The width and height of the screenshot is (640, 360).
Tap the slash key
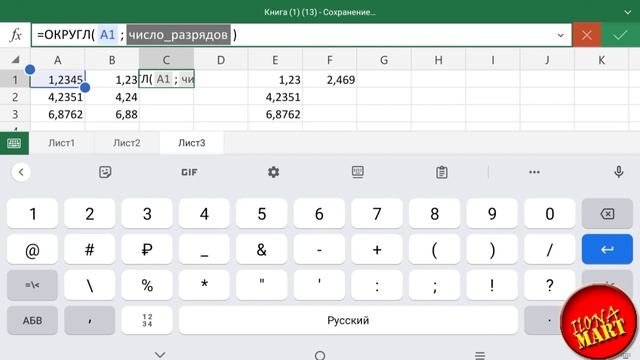coord(550,249)
